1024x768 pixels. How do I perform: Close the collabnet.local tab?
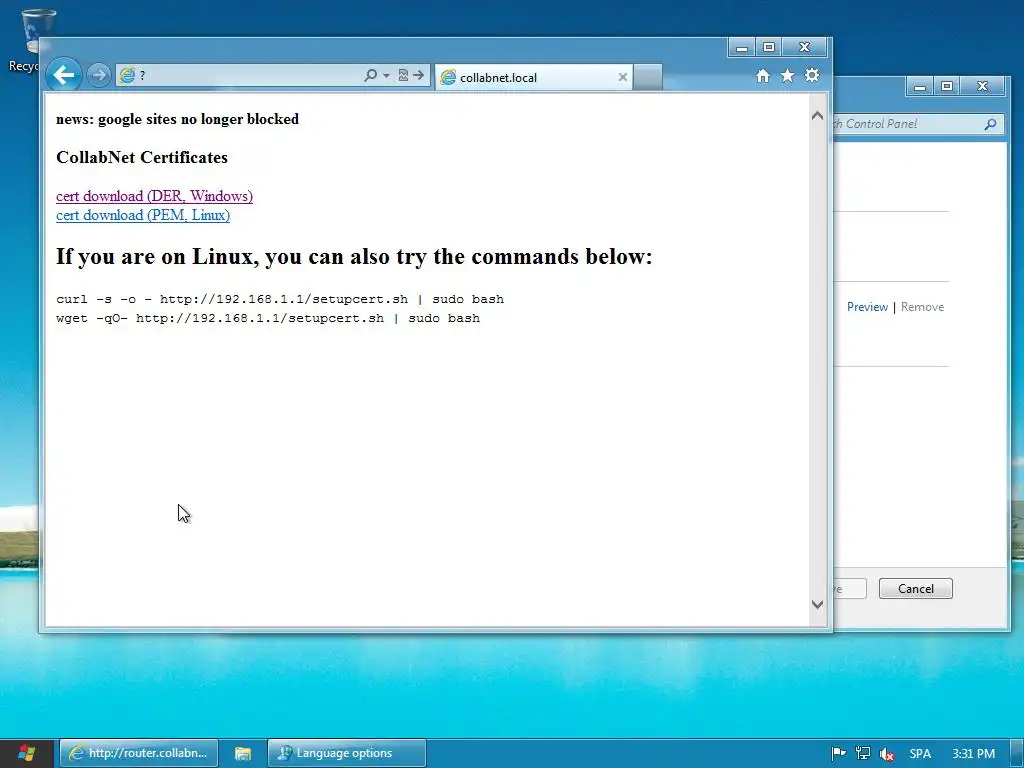(622, 77)
